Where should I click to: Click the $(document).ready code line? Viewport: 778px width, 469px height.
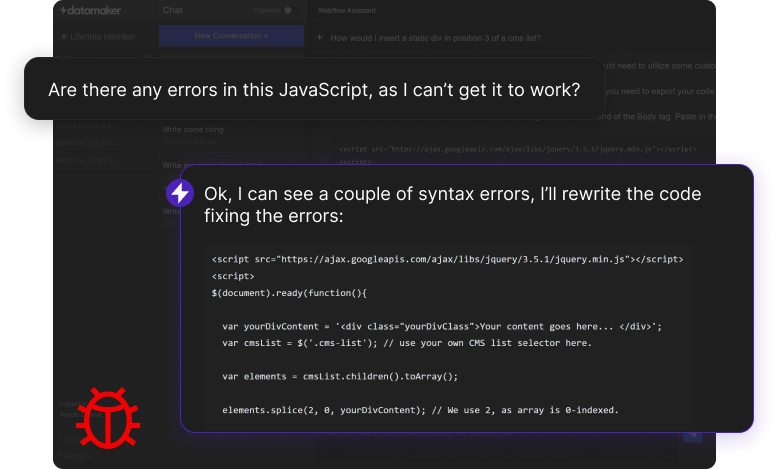(x=289, y=293)
